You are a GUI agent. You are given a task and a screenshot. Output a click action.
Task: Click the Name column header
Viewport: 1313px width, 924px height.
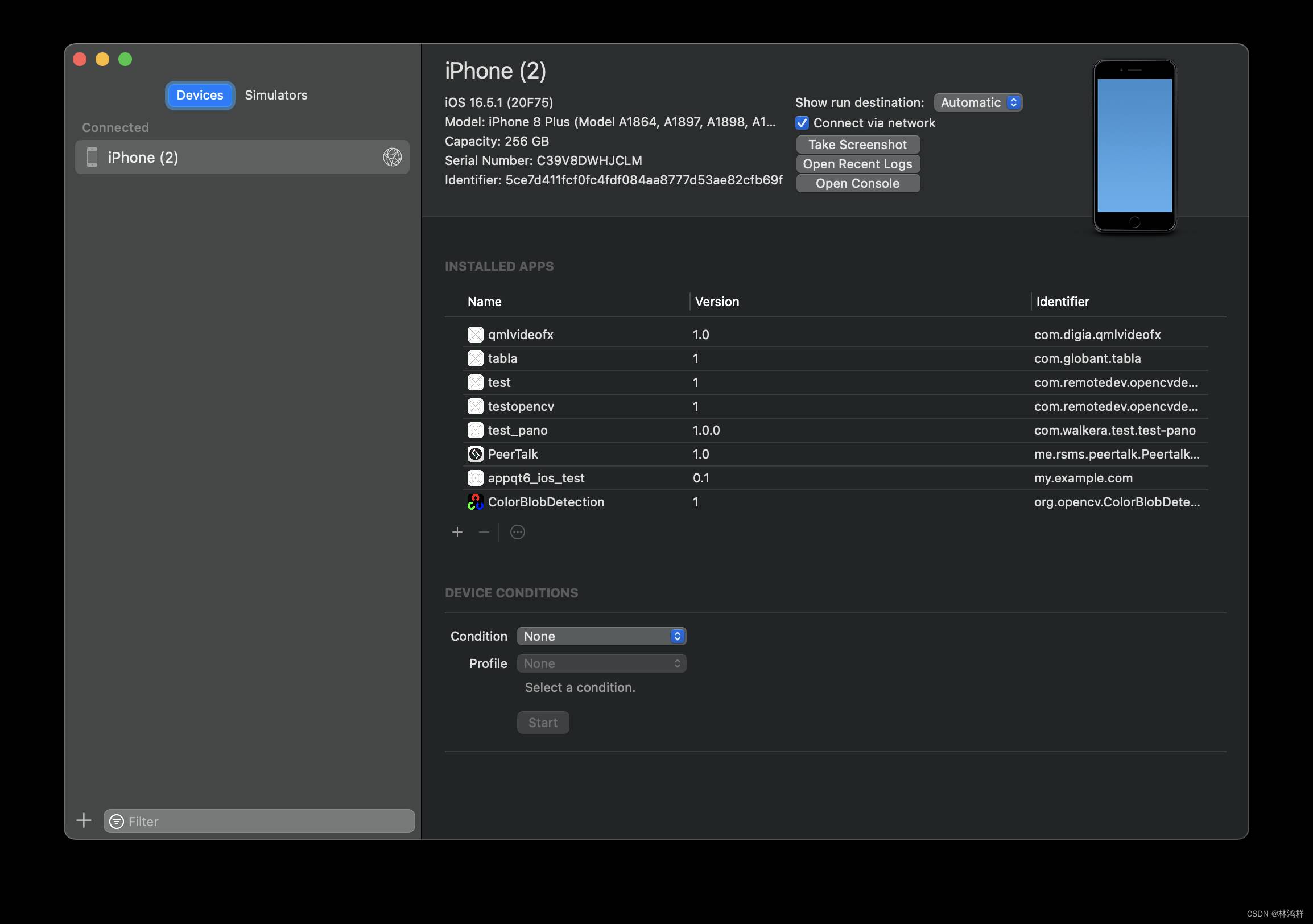pos(484,302)
